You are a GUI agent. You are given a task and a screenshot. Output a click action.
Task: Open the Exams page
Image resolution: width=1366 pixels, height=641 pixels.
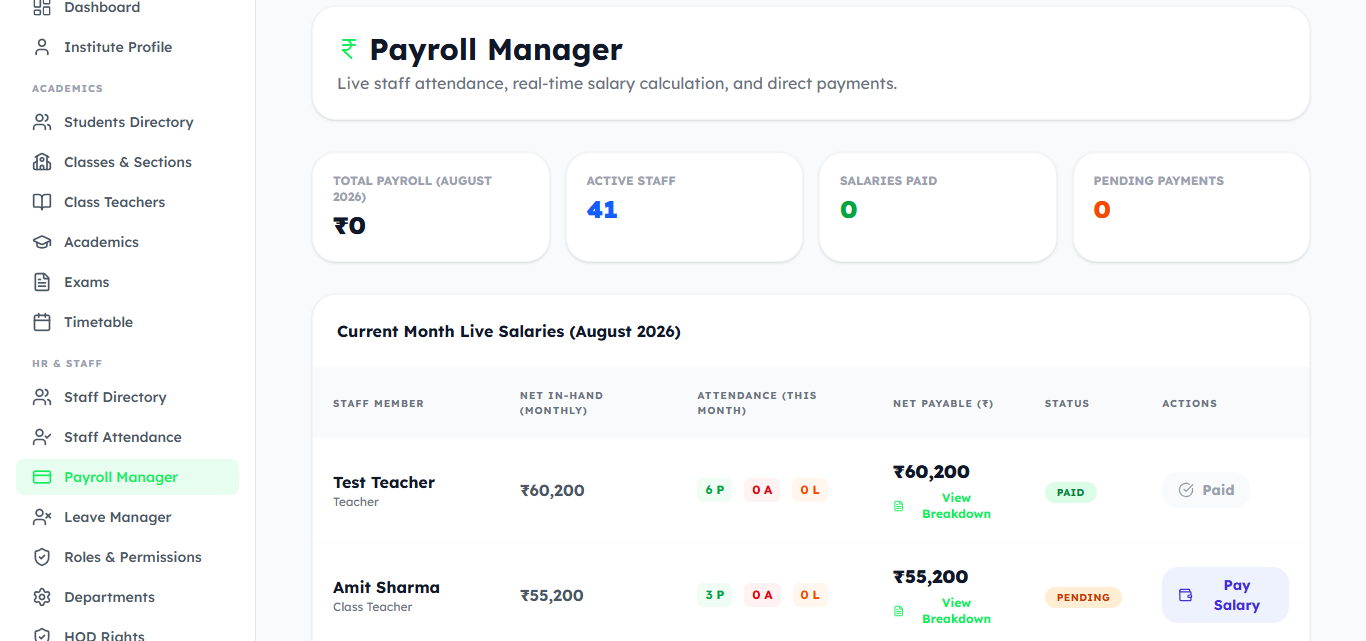pyautogui.click(x=127, y=282)
